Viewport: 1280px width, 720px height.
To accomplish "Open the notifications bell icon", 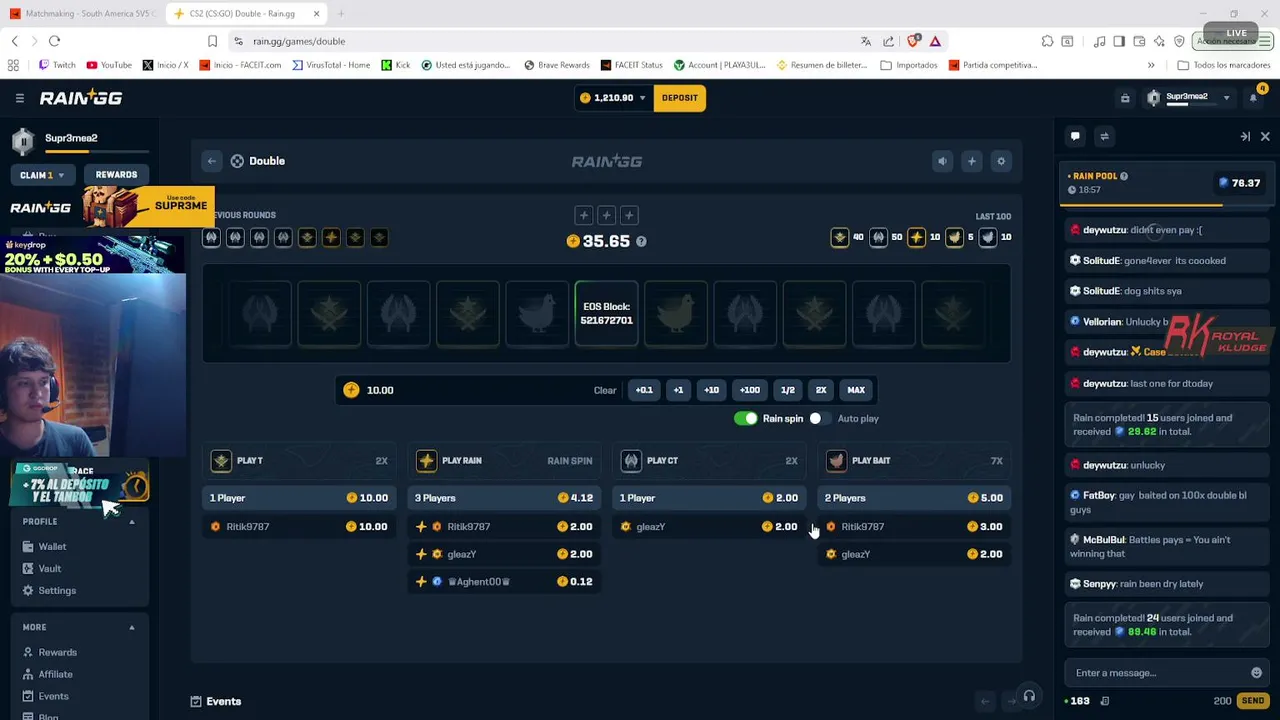I will [x=1253, y=98].
